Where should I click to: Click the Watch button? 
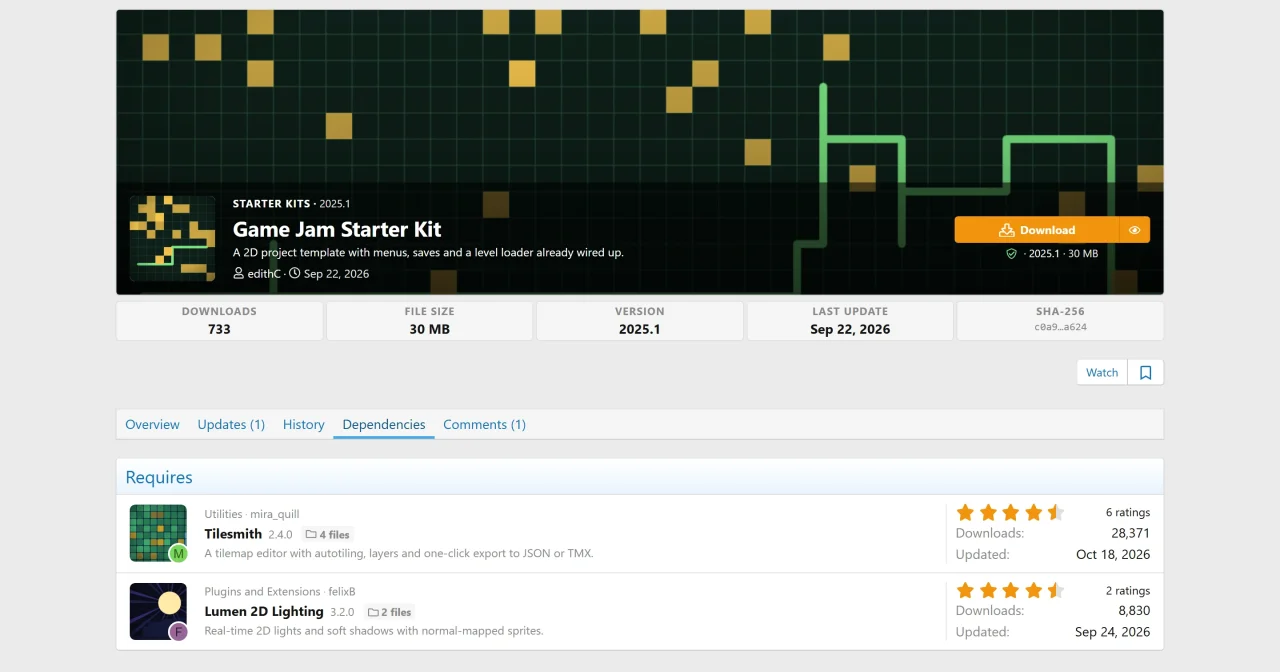pos(1102,373)
